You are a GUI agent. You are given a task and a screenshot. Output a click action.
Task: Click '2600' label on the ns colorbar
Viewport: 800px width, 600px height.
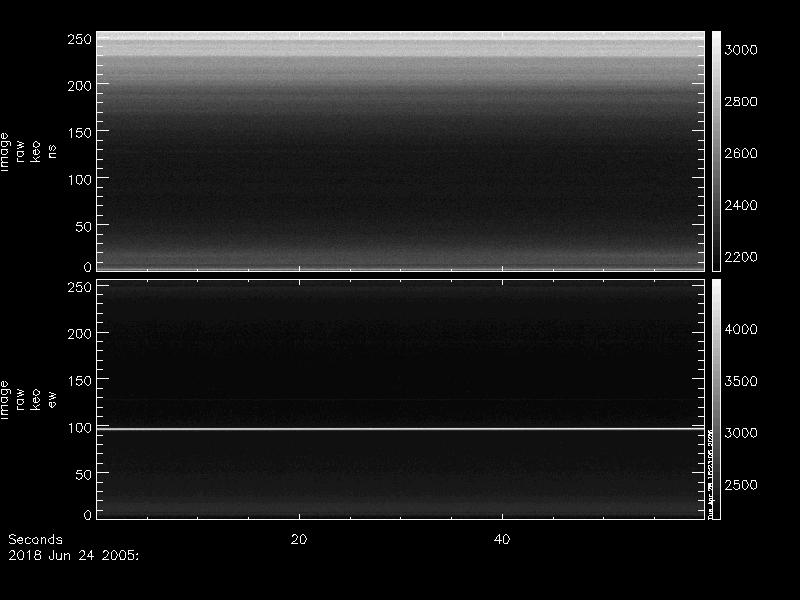coord(741,153)
